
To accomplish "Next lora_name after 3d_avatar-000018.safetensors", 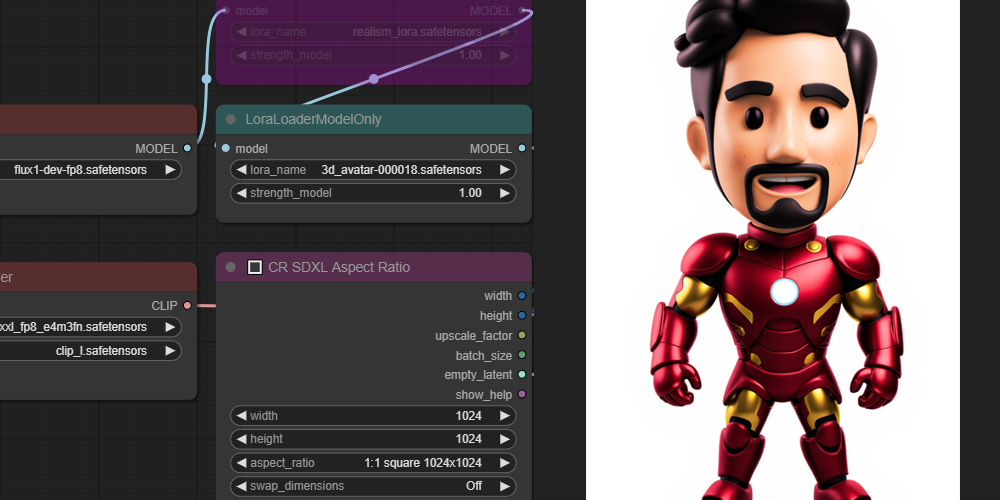I will 504,170.
